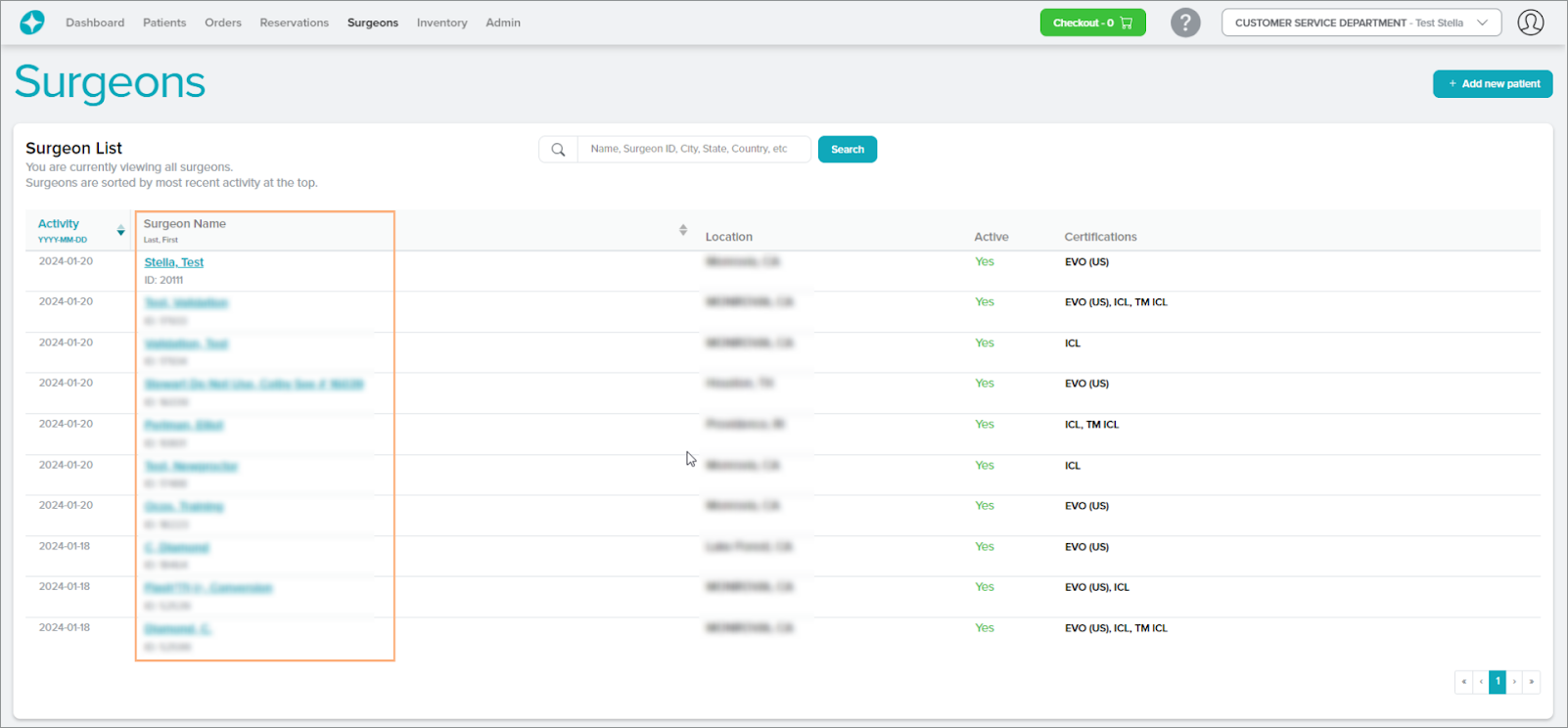
Task: Click the magnifying glass search icon
Action: pos(558,150)
